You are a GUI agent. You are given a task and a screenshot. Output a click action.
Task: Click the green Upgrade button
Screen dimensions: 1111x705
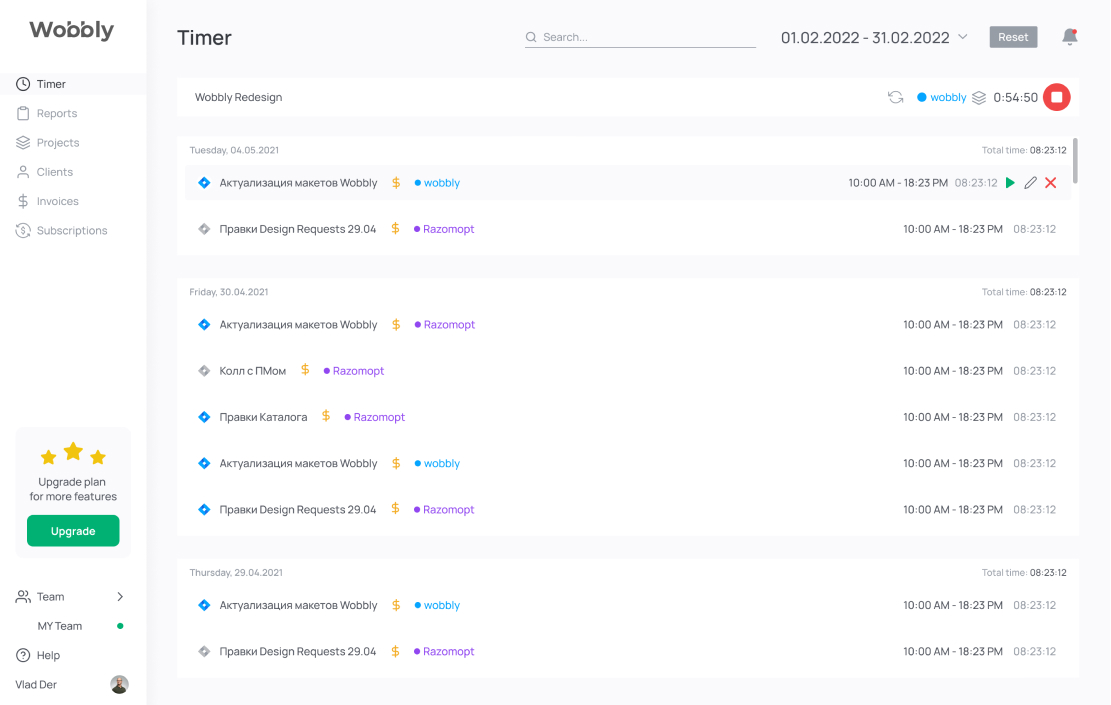point(73,531)
